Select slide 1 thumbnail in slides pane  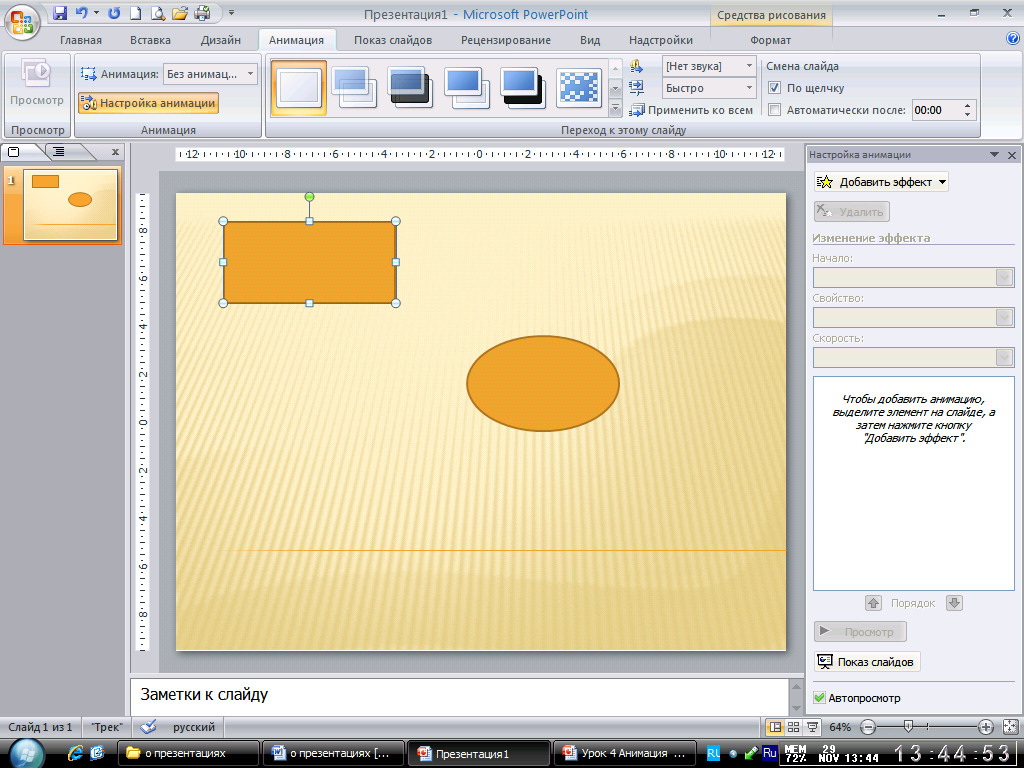(x=71, y=205)
